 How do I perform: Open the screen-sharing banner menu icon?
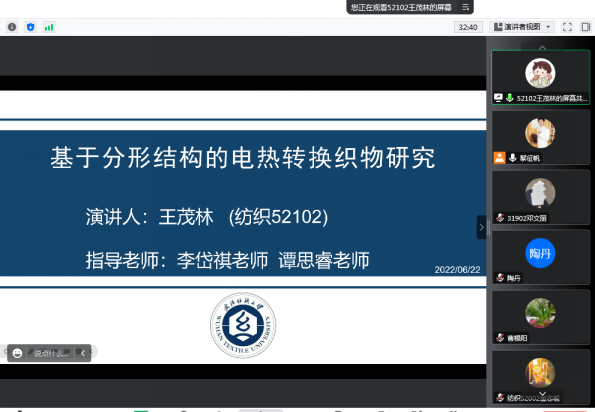[x=466, y=7]
